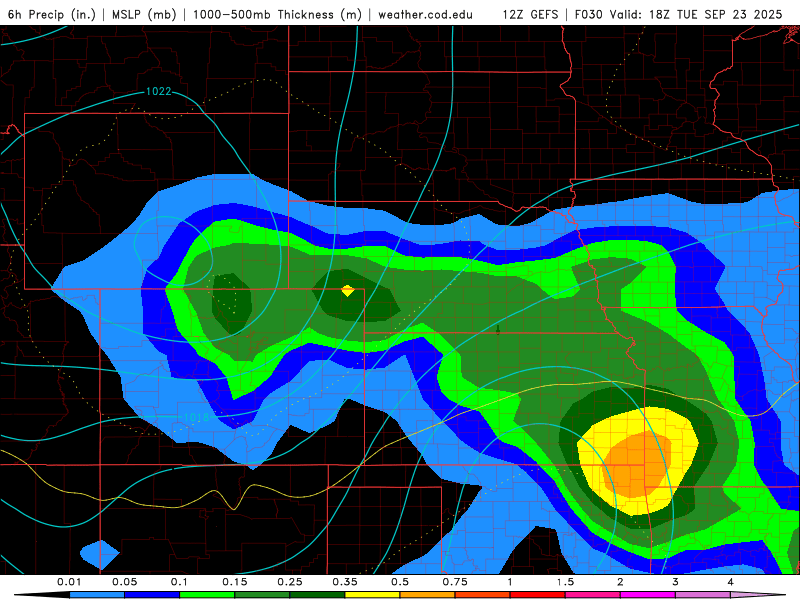Click the 0.25 legend value
The height and width of the screenshot is (600, 800).
(290, 582)
